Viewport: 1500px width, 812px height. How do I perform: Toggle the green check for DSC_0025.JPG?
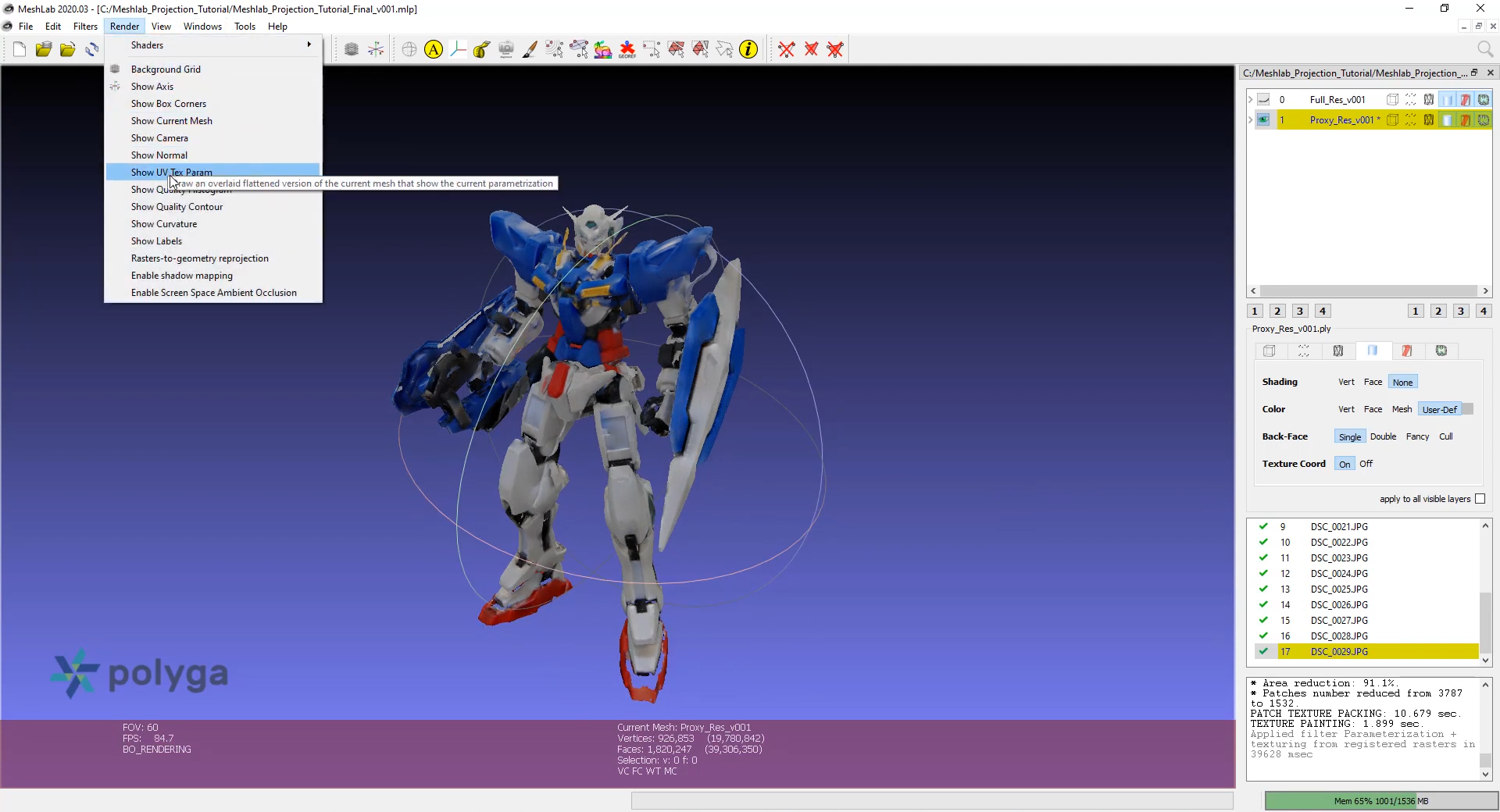point(1263,589)
